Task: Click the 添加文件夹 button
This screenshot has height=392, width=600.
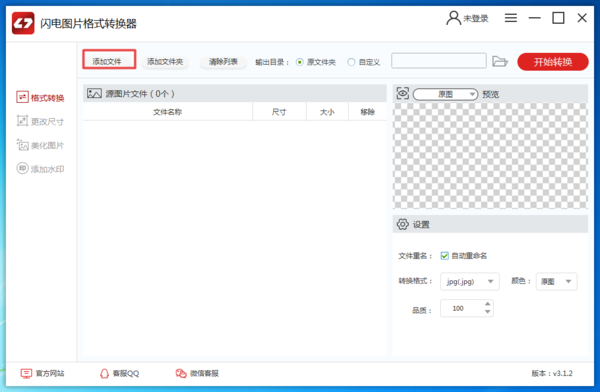Action: pyautogui.click(x=165, y=61)
